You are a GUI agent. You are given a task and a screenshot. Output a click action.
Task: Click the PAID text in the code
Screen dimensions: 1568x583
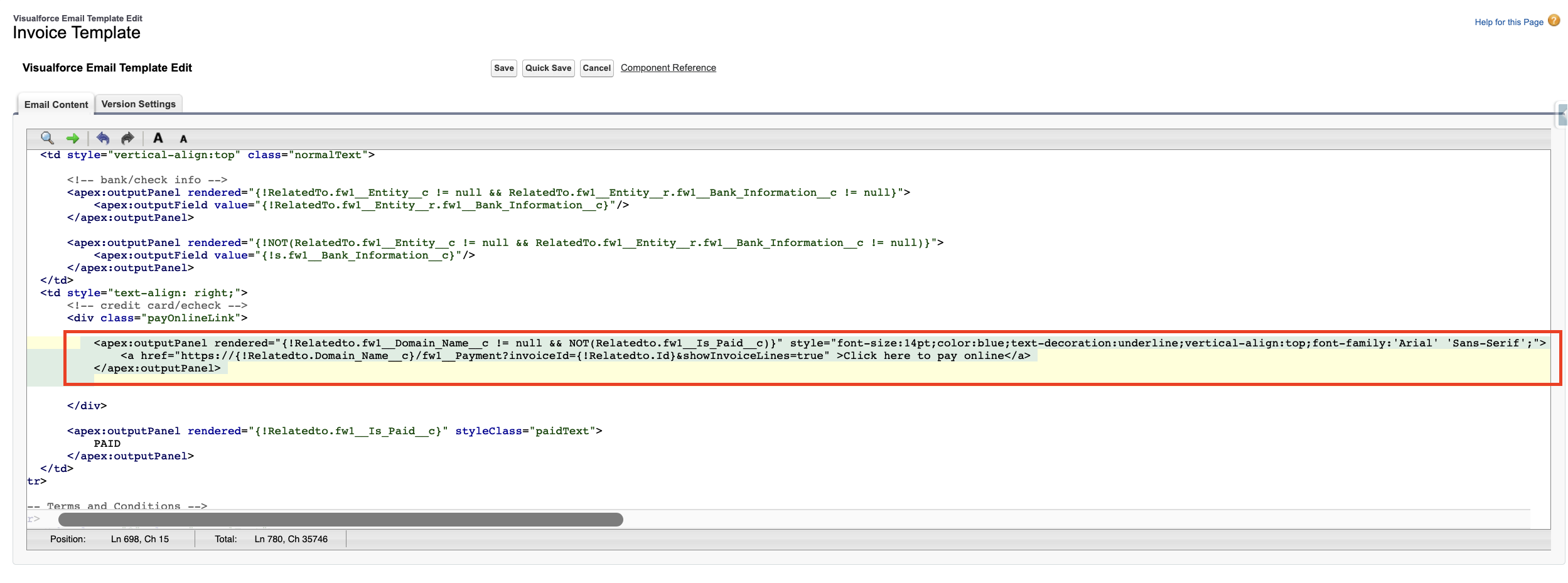[x=107, y=444]
